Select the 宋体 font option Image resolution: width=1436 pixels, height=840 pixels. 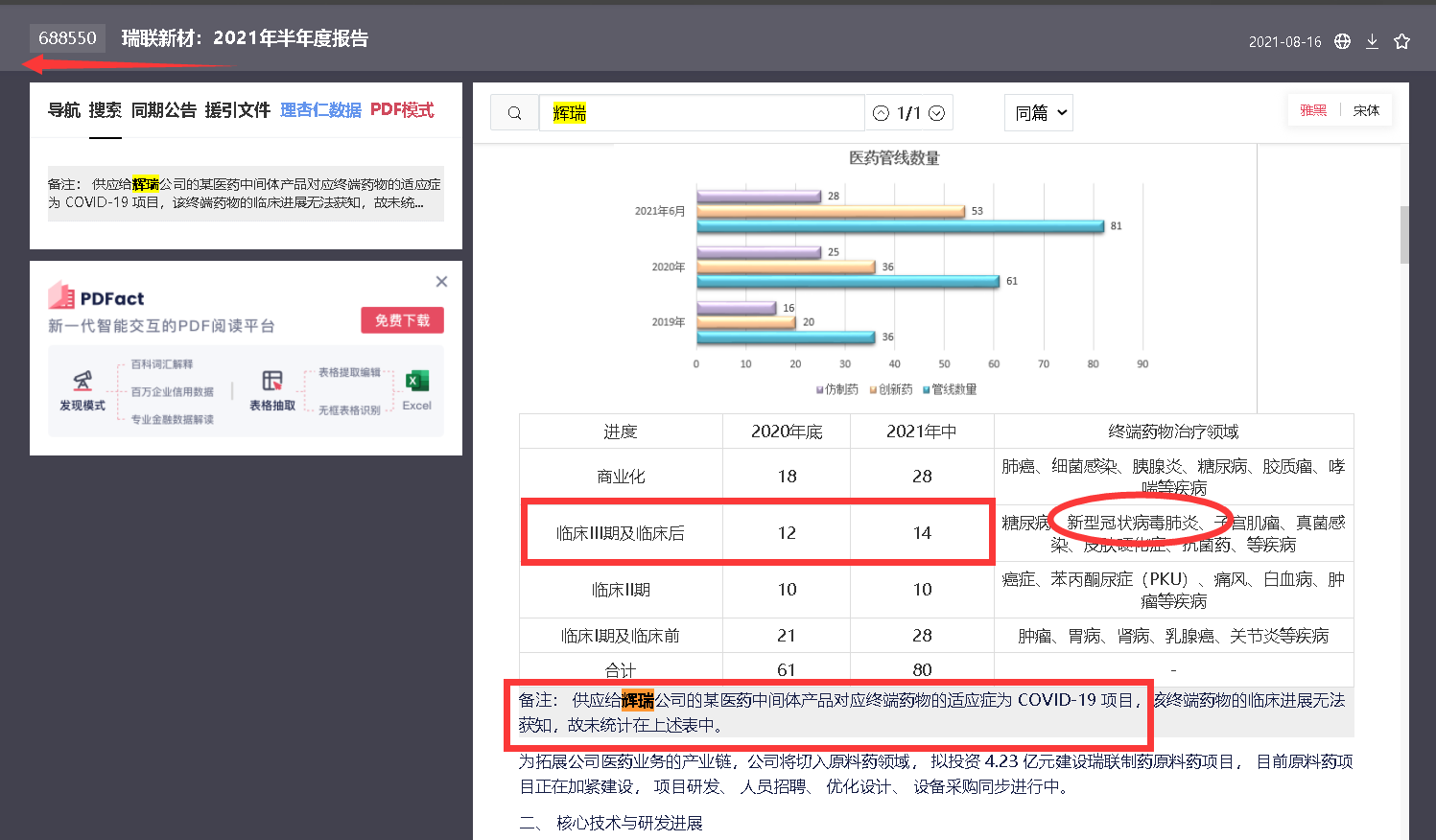[x=1366, y=110]
